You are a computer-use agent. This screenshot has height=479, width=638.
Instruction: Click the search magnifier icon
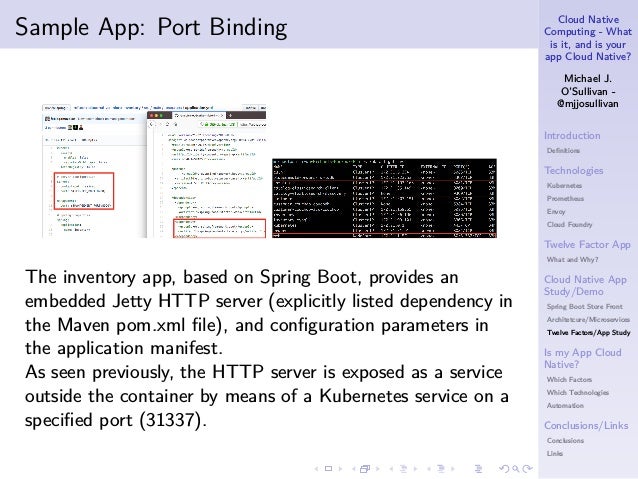(x=516, y=469)
